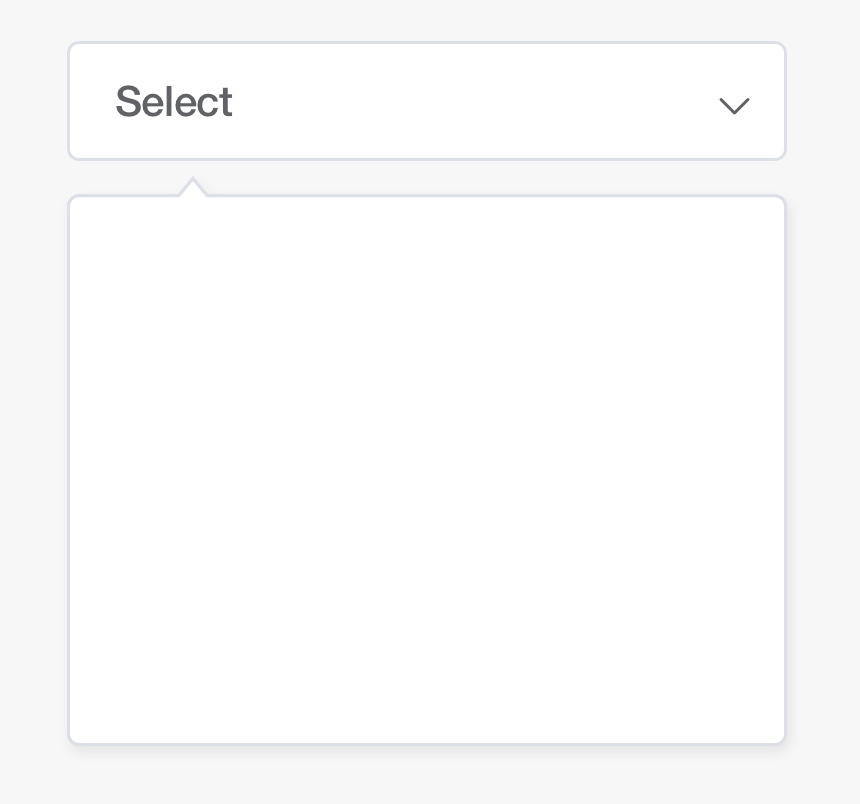
Task: Click the small triangle pointer above the popup
Action: (x=193, y=187)
